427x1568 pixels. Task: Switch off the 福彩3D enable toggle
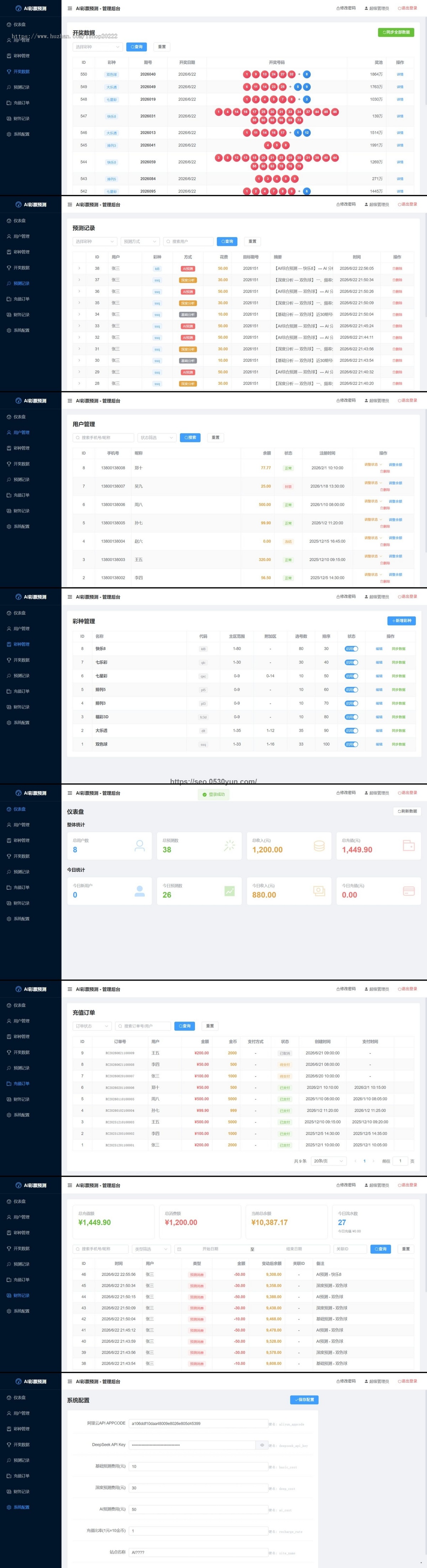[x=352, y=717]
